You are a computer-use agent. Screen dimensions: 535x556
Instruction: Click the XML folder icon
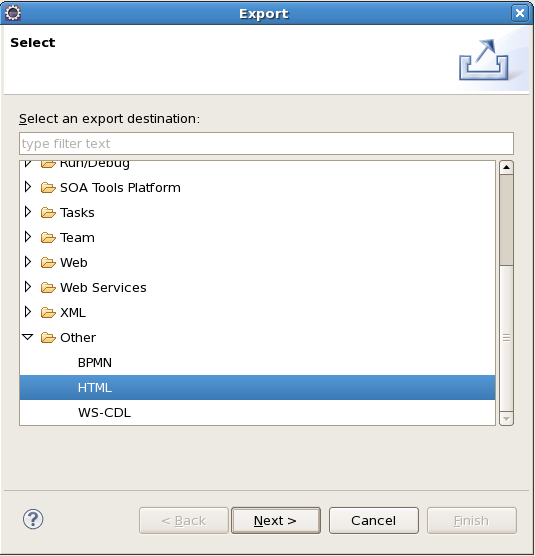coord(48,312)
